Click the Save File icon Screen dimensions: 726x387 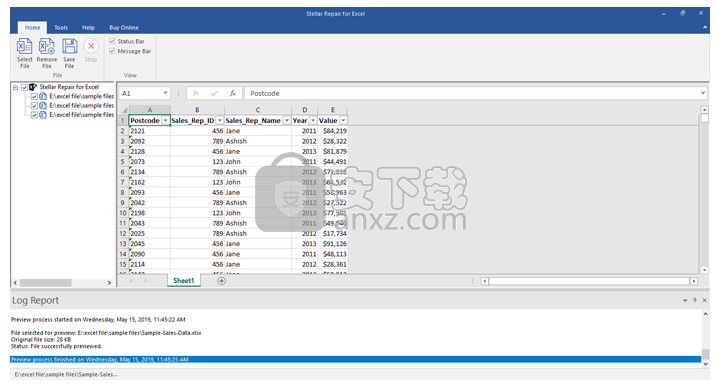69,47
